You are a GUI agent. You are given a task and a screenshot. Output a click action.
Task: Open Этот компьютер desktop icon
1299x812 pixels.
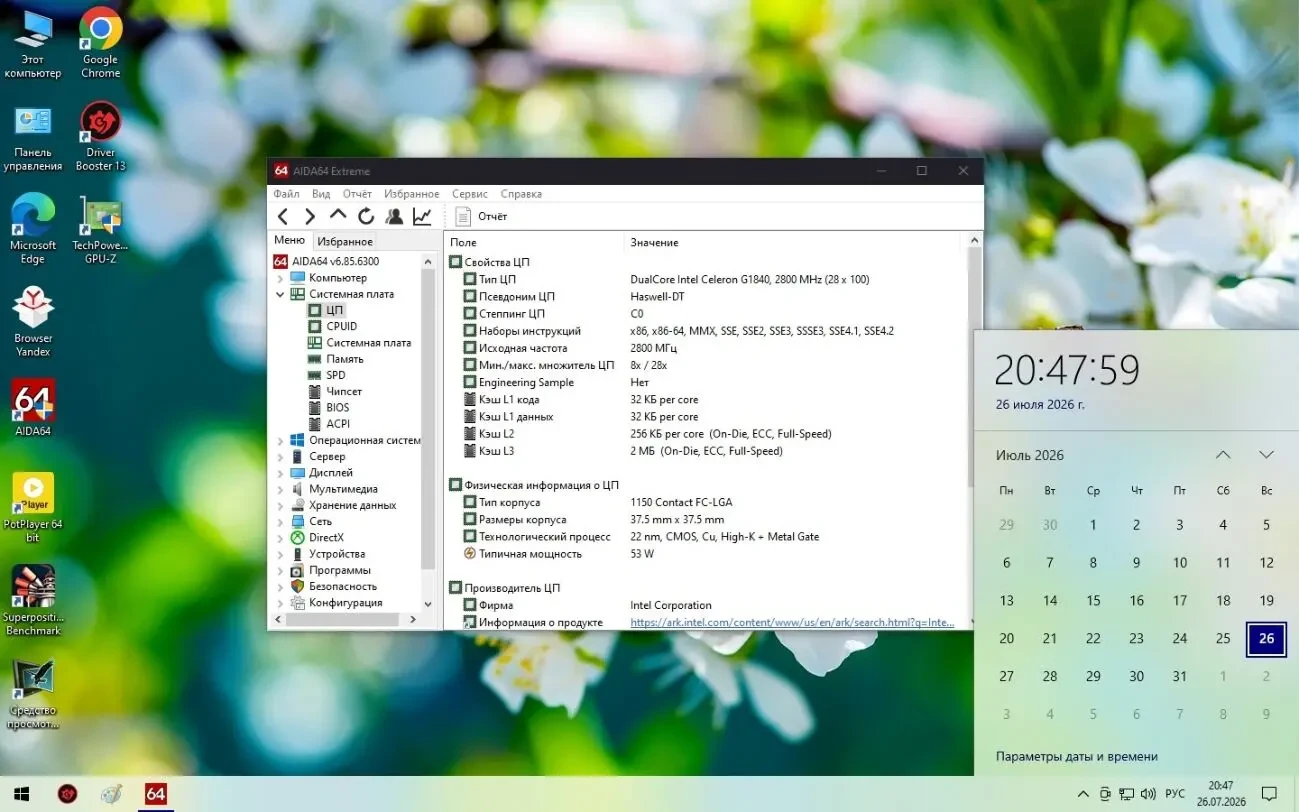tap(33, 43)
